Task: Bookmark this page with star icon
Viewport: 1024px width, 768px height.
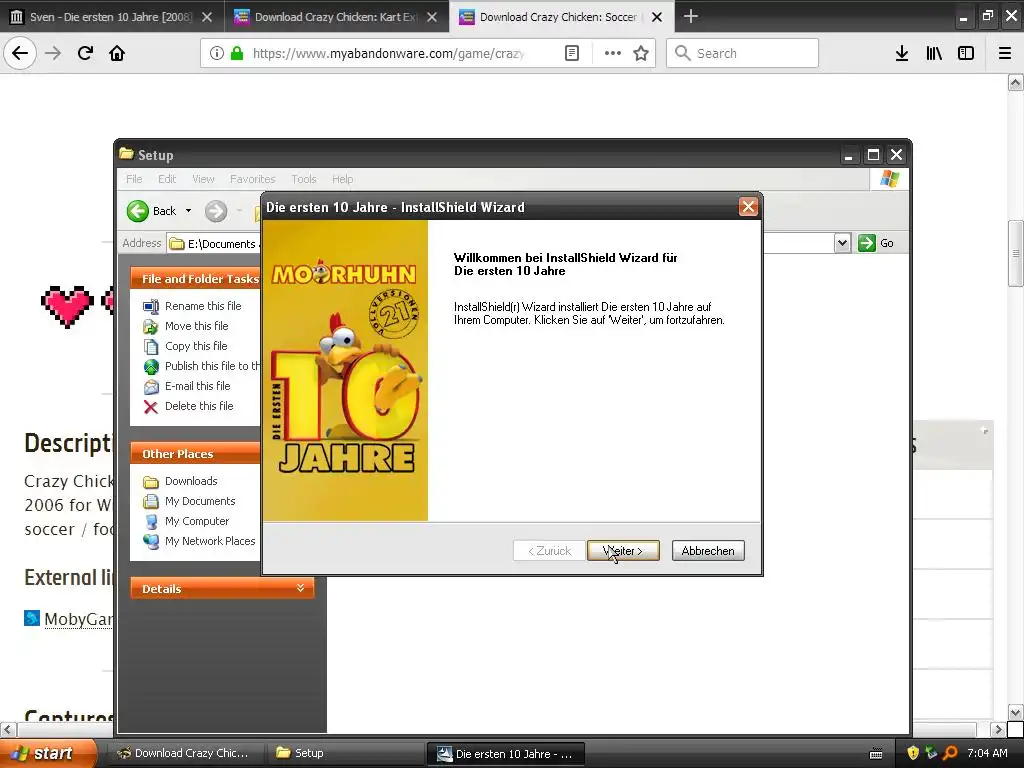Action: pos(641,53)
